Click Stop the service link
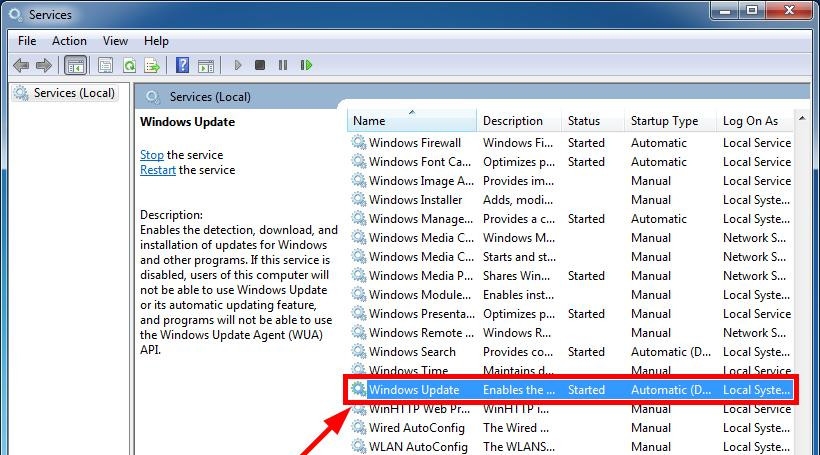This screenshot has height=455, width=820. tap(152, 155)
